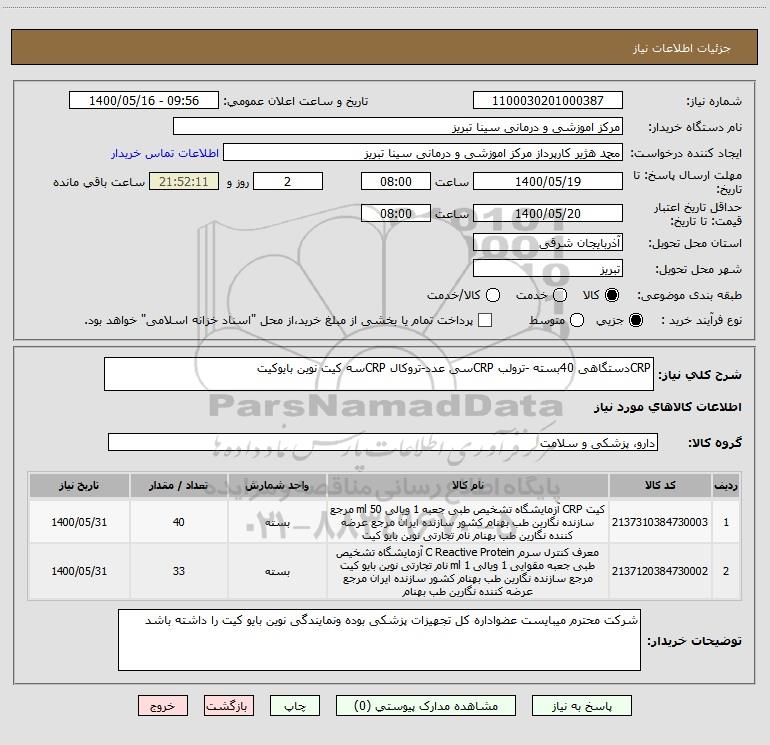770x745 pixels.
Task: Click the delivery province آذربایجان شرقی field
Action: 548,242
